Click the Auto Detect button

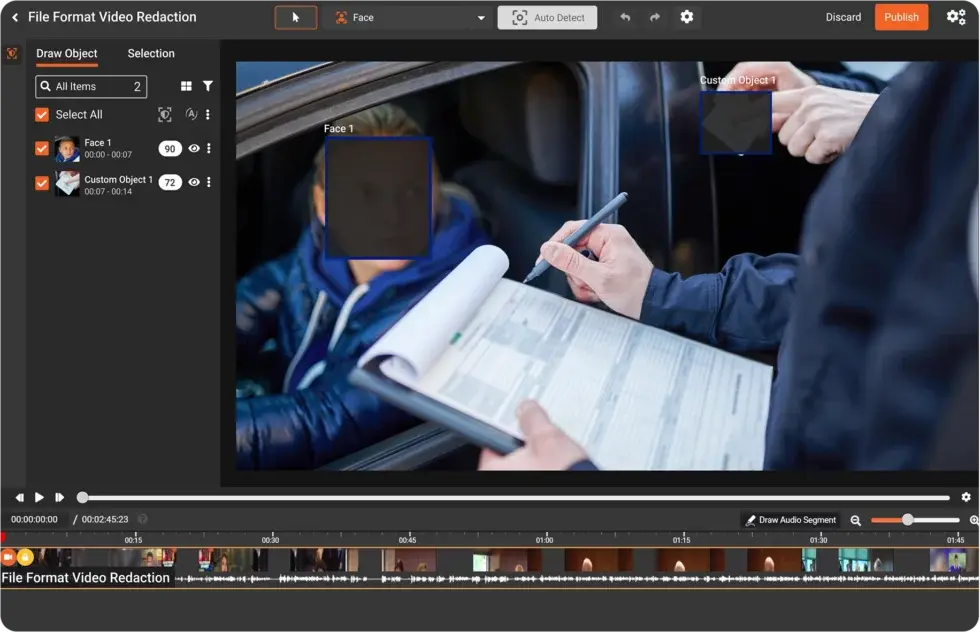click(x=547, y=17)
